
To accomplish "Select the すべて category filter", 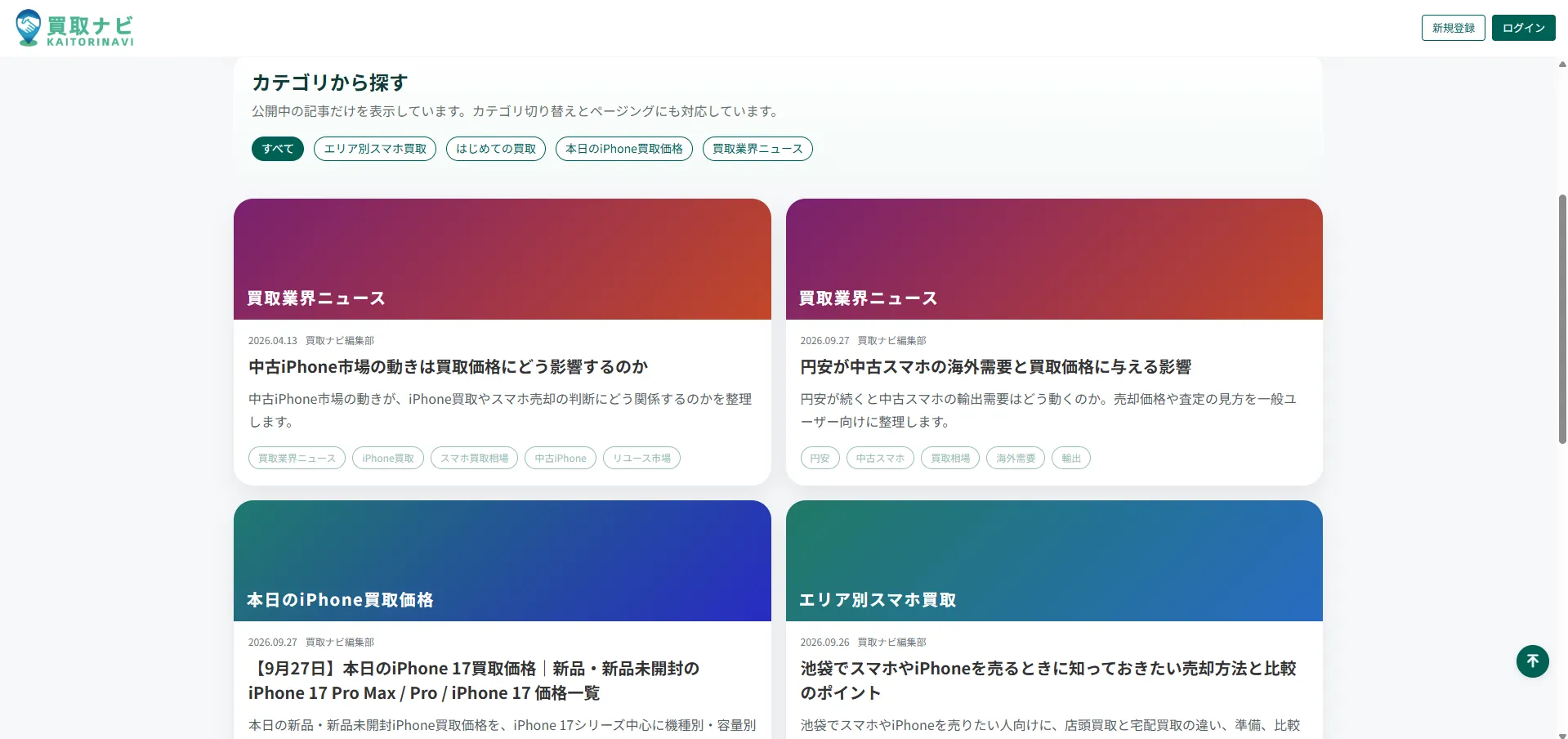I will click(x=278, y=149).
